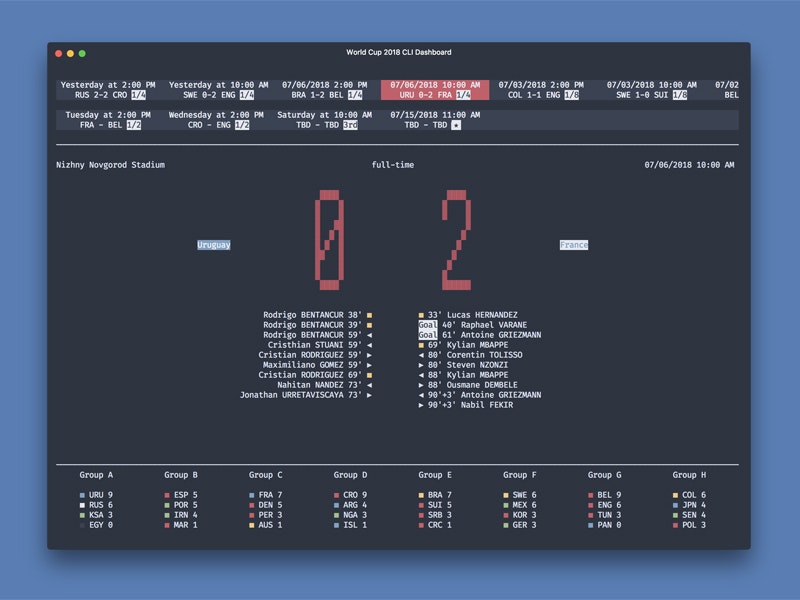The height and width of the screenshot is (600, 800).
Task: Click the substitution arrow beside Cristhian STUANI 59'
Action: 367,345
